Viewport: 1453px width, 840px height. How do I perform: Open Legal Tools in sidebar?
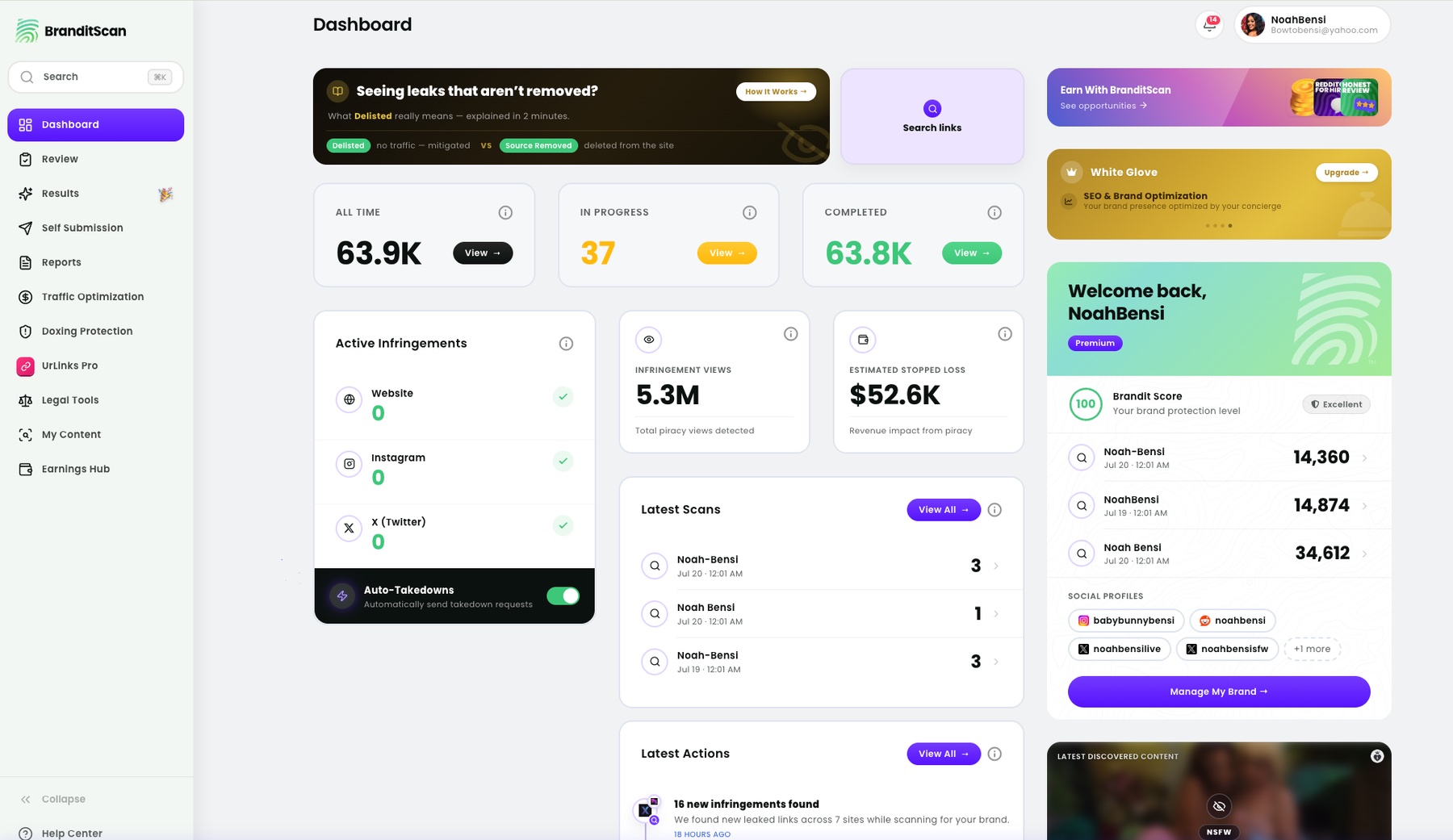(x=96, y=400)
